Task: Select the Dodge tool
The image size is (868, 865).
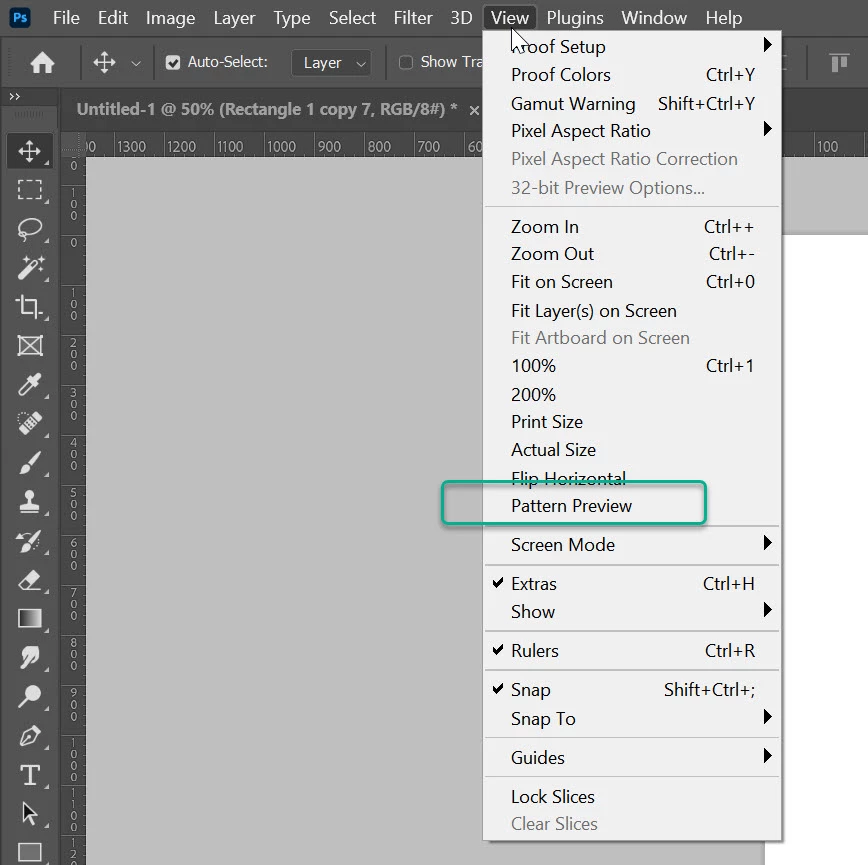Action: tap(29, 696)
